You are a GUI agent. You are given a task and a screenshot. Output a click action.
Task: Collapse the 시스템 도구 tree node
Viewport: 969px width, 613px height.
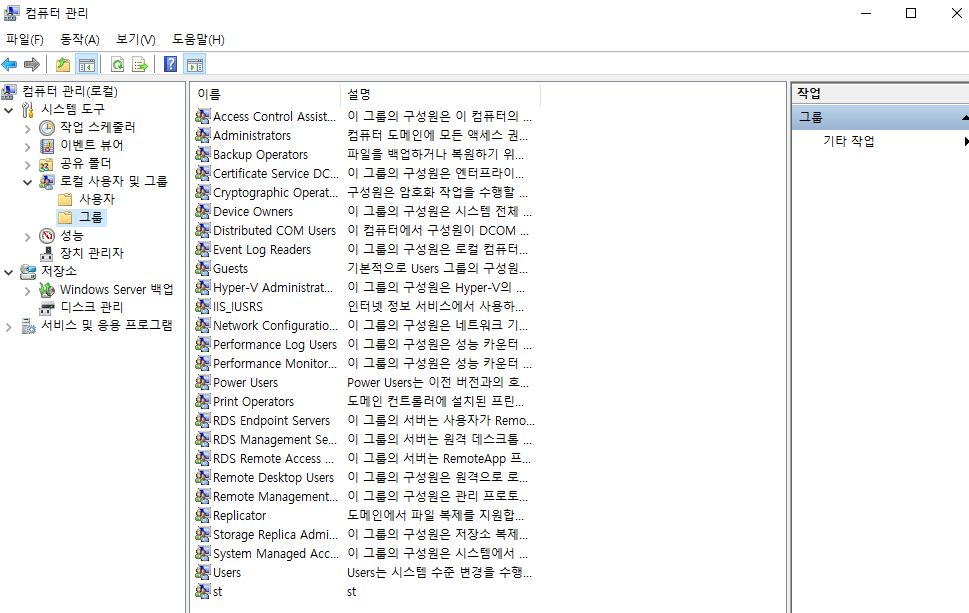[x=9, y=111]
